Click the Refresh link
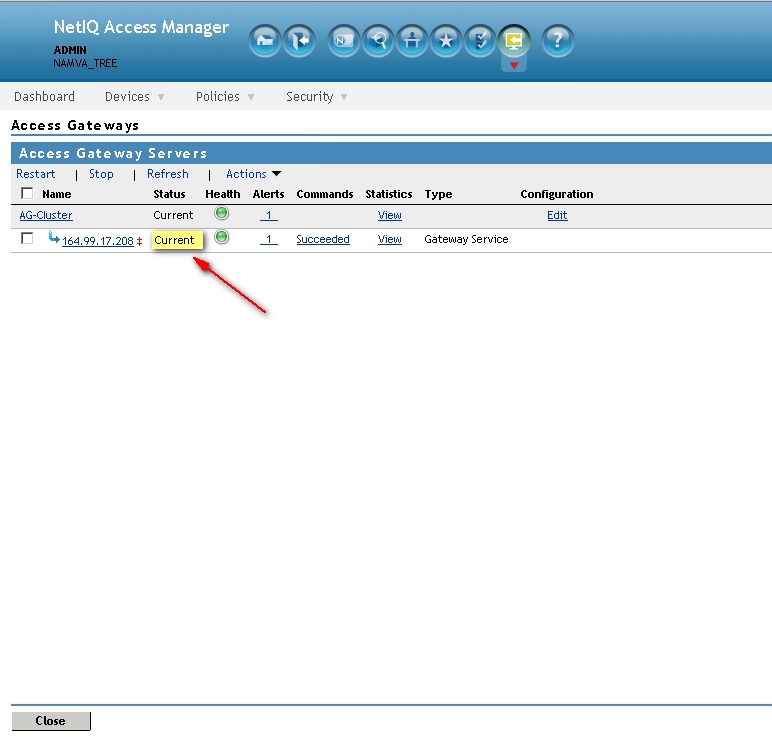This screenshot has height=753, width=772. click(x=167, y=174)
